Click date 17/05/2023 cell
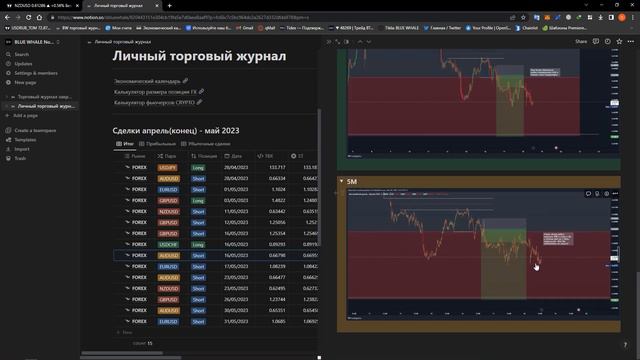640x360 pixels. (x=236, y=266)
